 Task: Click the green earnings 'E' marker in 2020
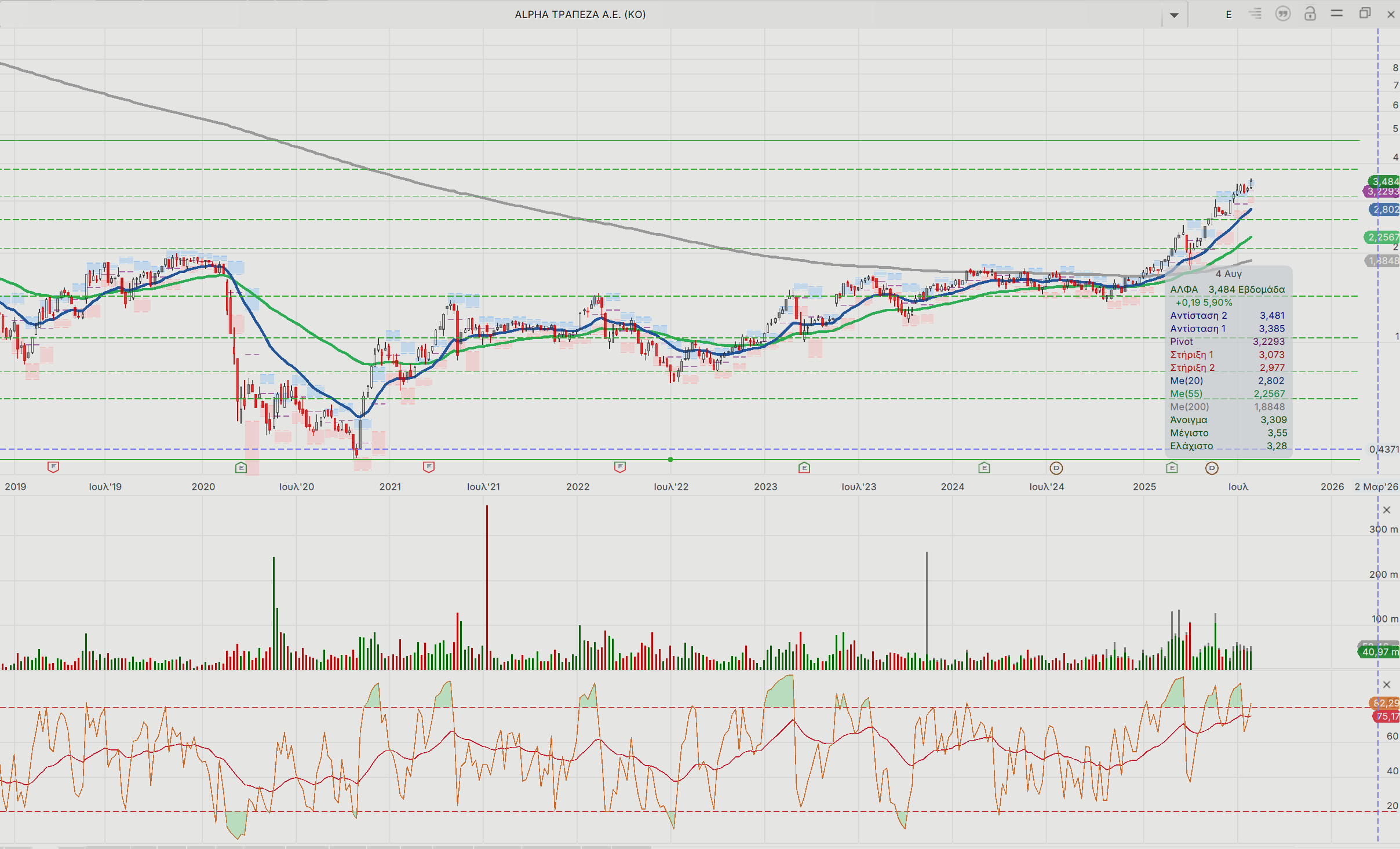241,468
